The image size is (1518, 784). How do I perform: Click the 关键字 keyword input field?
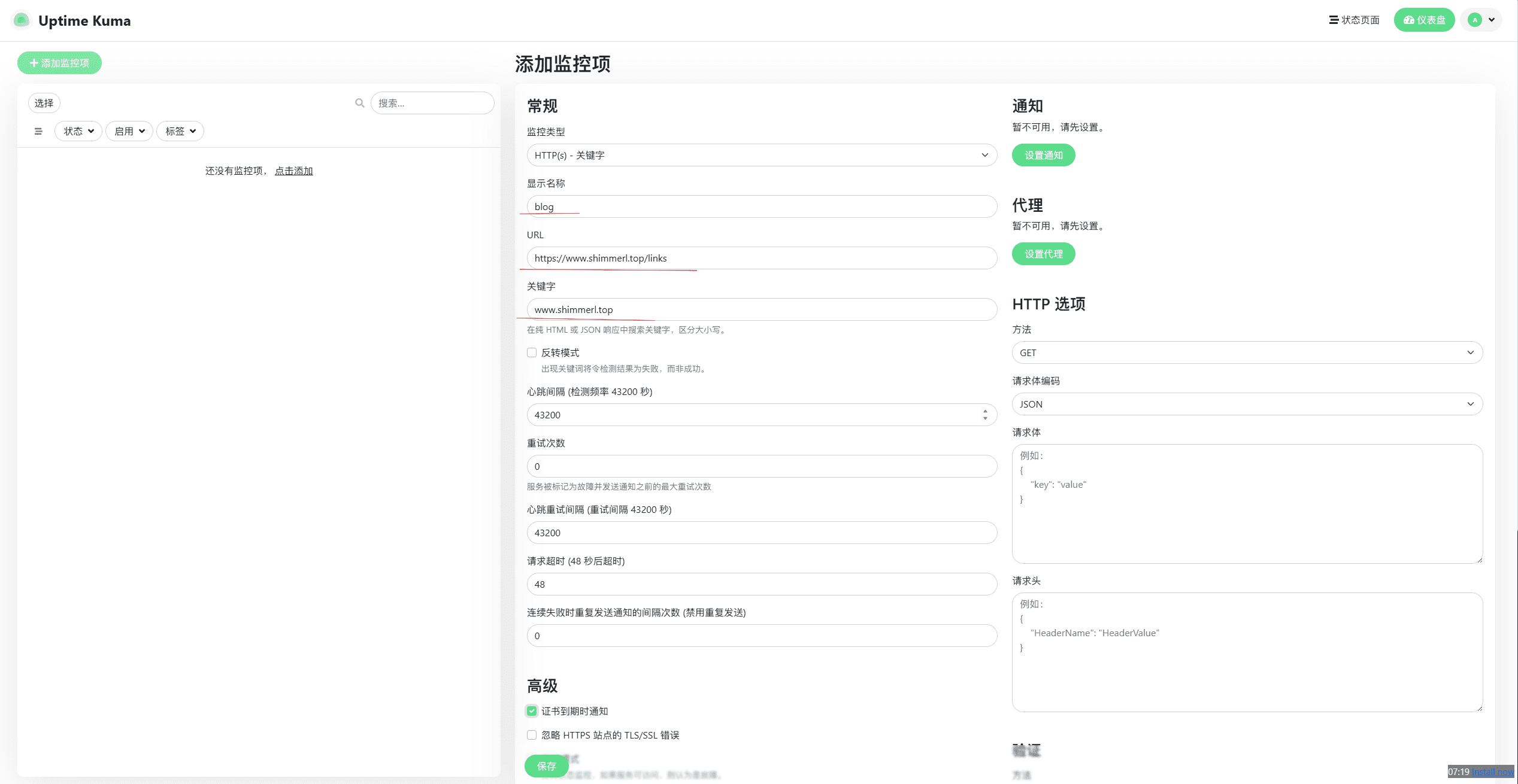coord(761,309)
